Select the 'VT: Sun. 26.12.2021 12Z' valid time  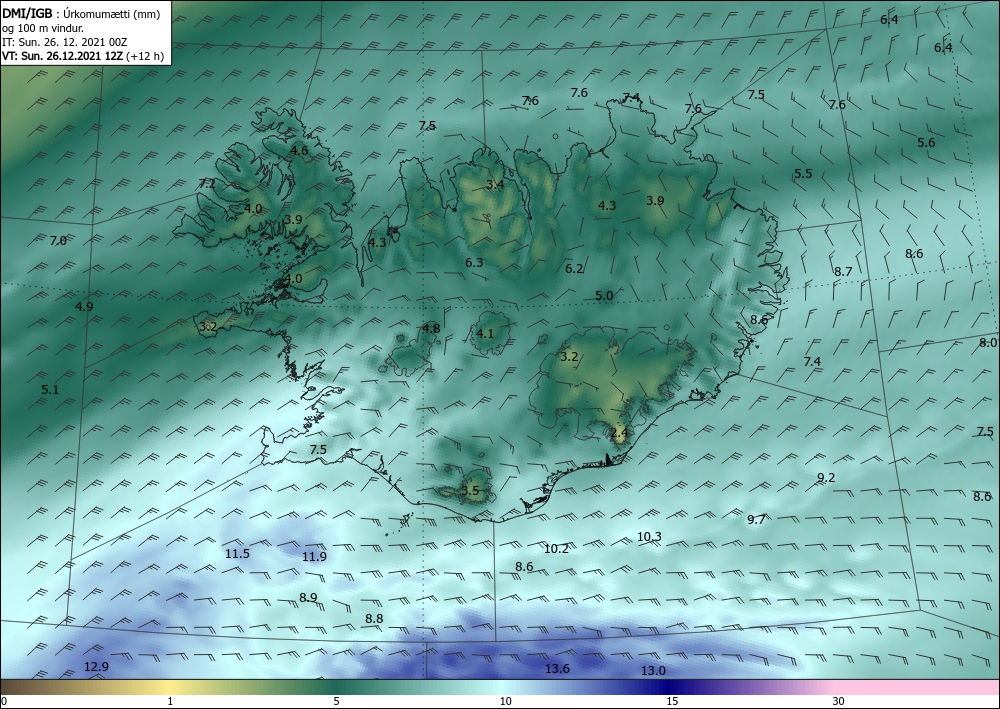point(62,56)
